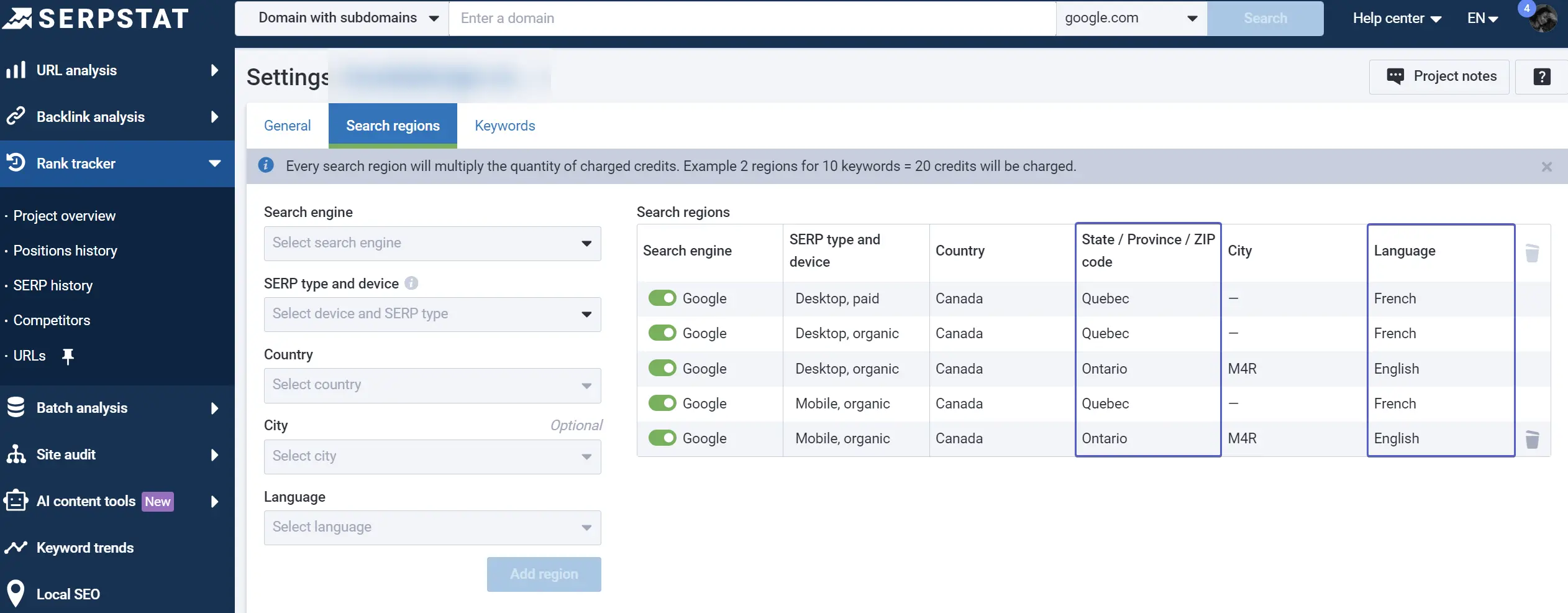This screenshot has width=1568, height=613.
Task: Click the Enter a domain field
Action: tap(752, 18)
